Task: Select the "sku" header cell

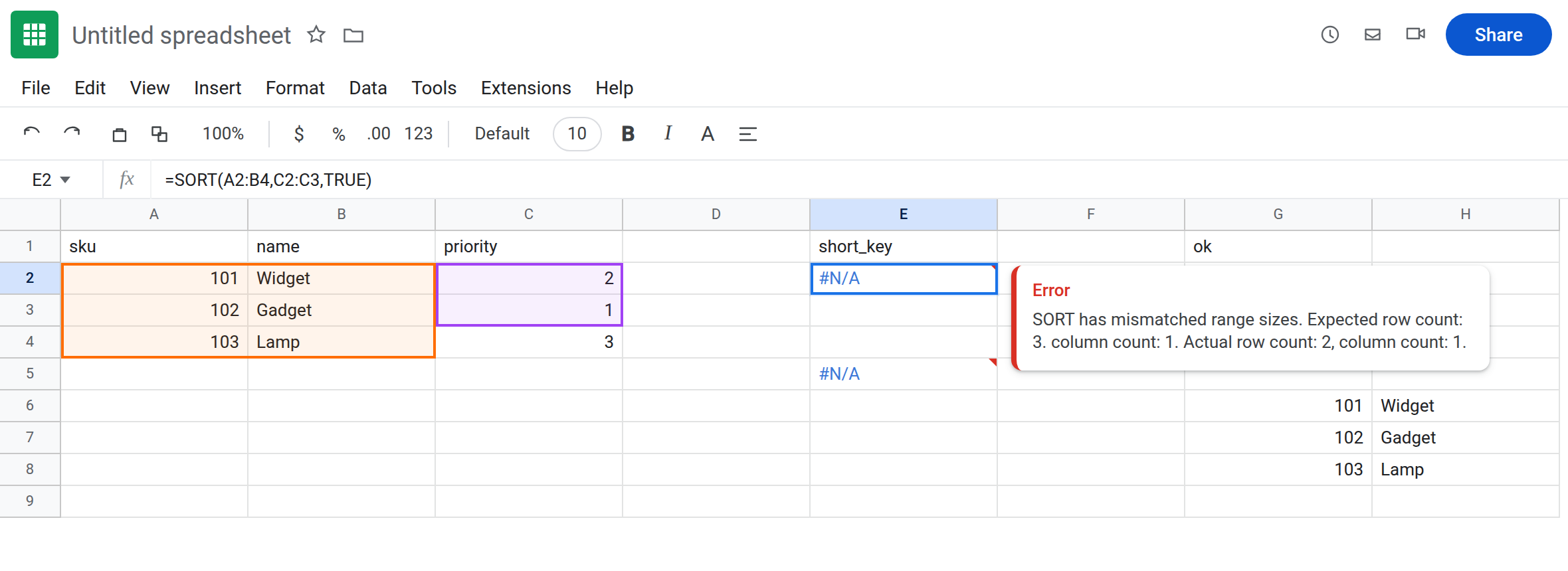Action: point(154,246)
